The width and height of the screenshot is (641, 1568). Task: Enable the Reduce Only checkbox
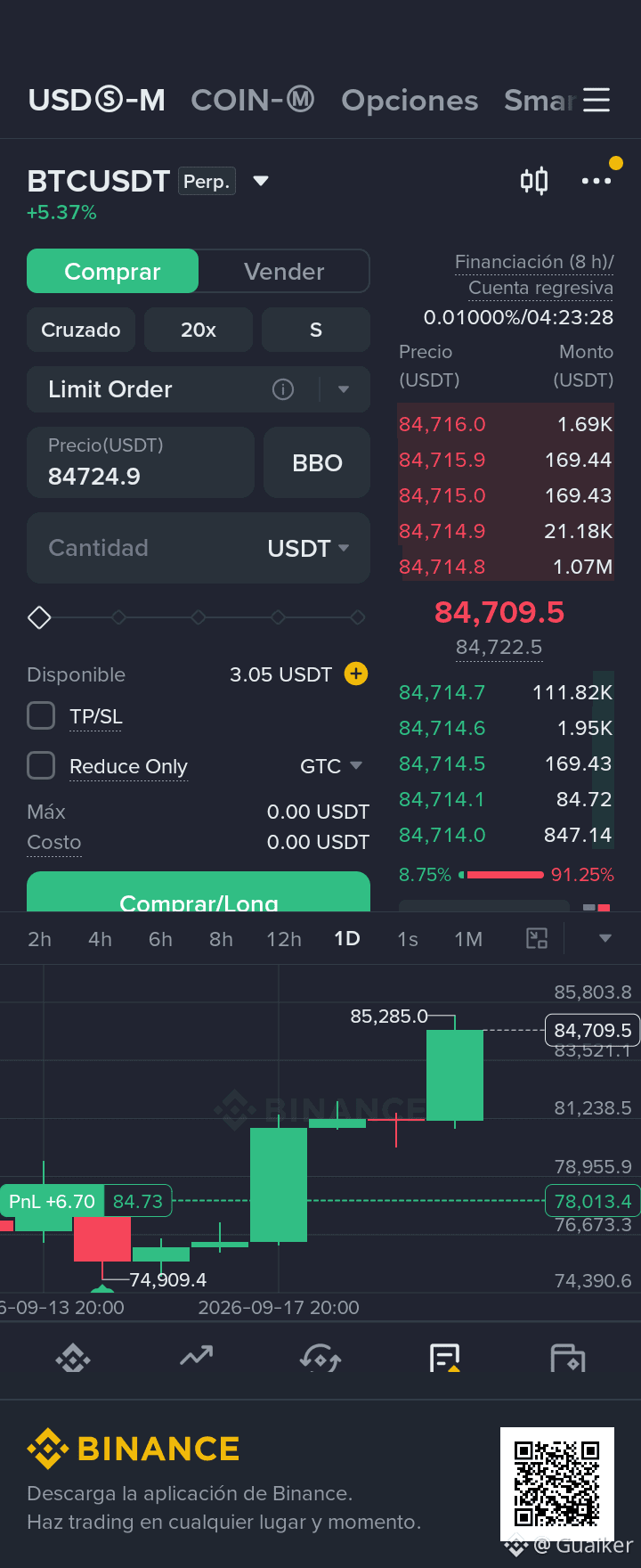[x=41, y=765]
